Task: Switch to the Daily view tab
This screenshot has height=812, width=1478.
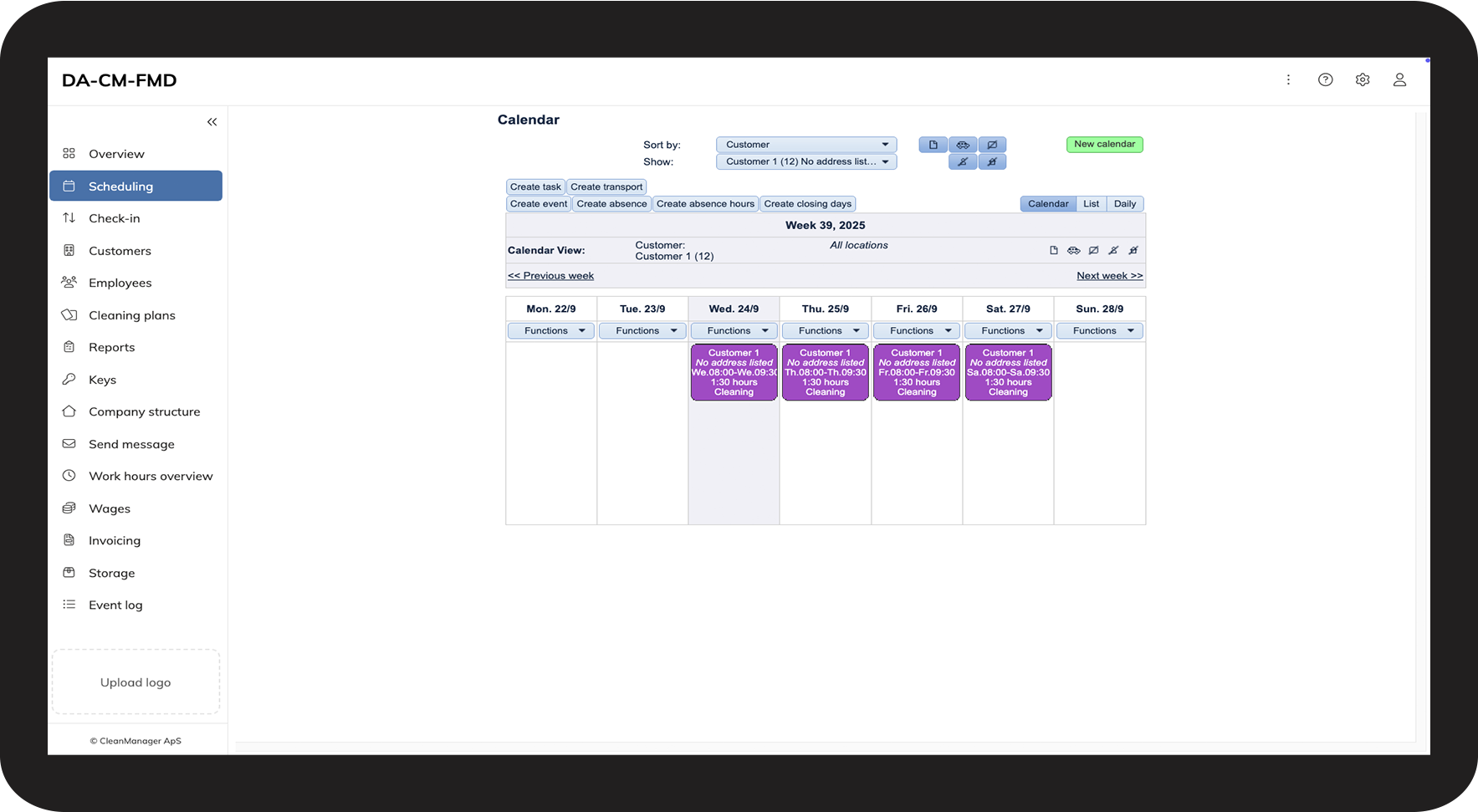Action: coord(1125,204)
